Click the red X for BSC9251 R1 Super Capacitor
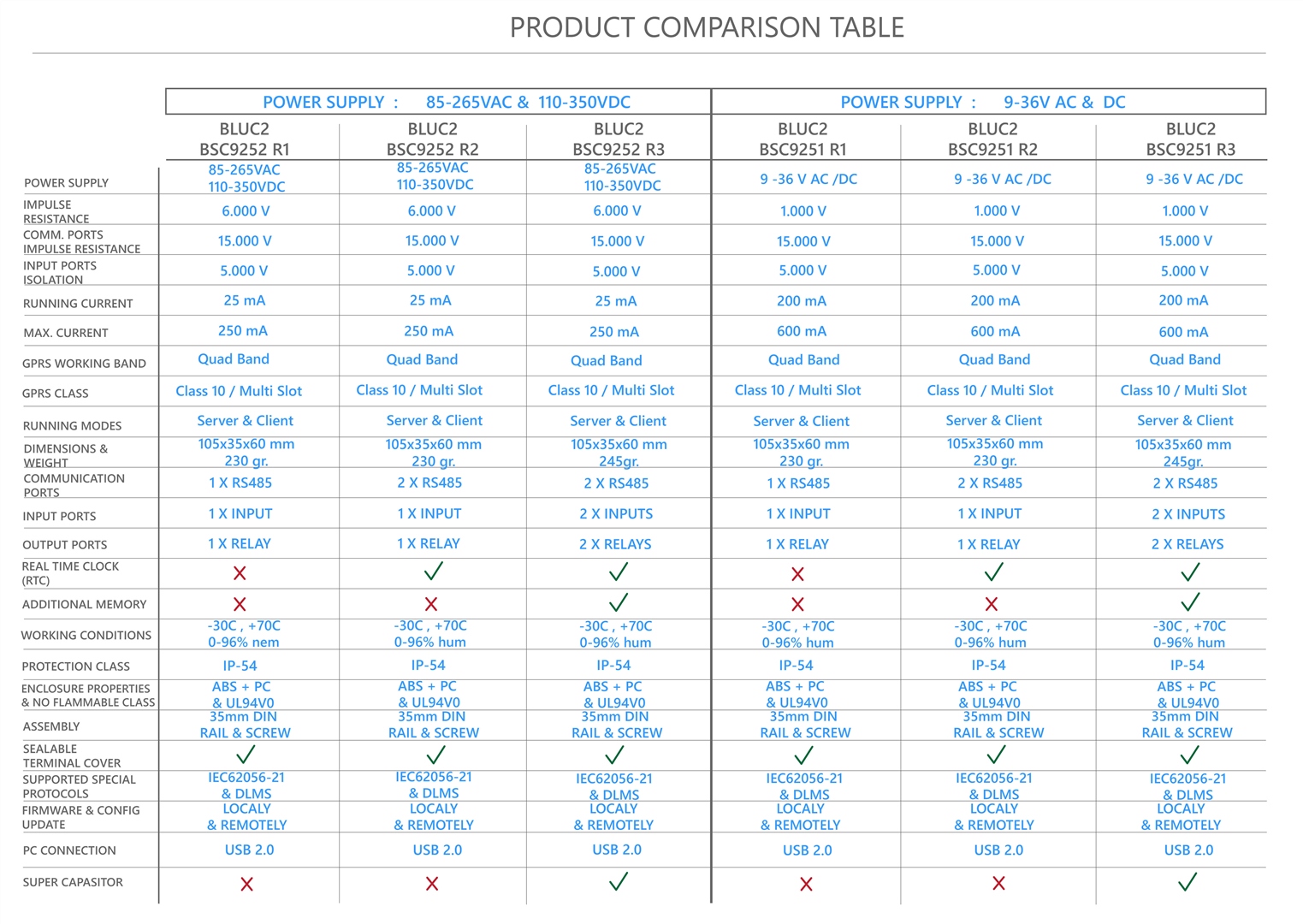Screen dimensions: 1303x924 [806, 884]
